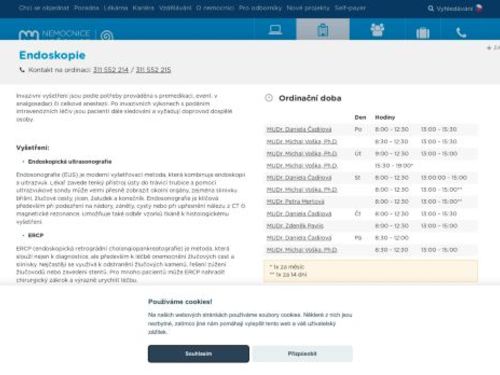Select the clipboard icon tab in header
This screenshot has height=375, width=500.
323,30
